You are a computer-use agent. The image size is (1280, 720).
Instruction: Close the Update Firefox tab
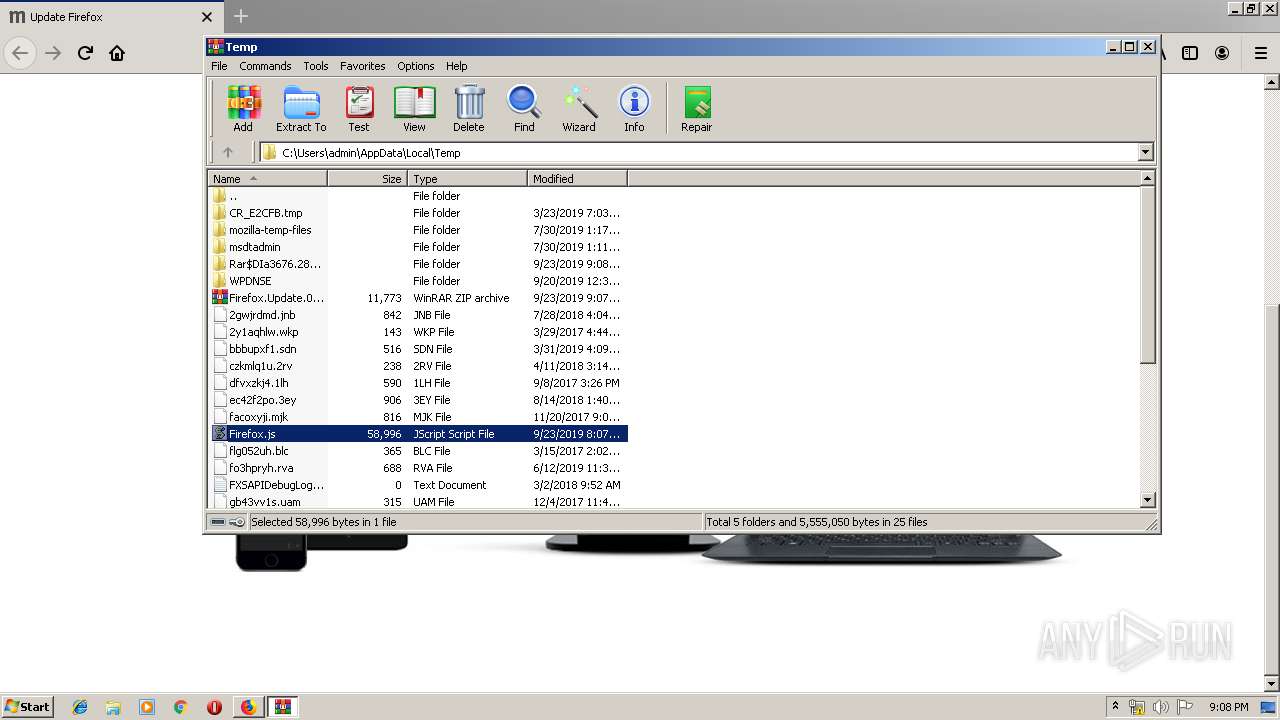pyautogui.click(x=207, y=17)
